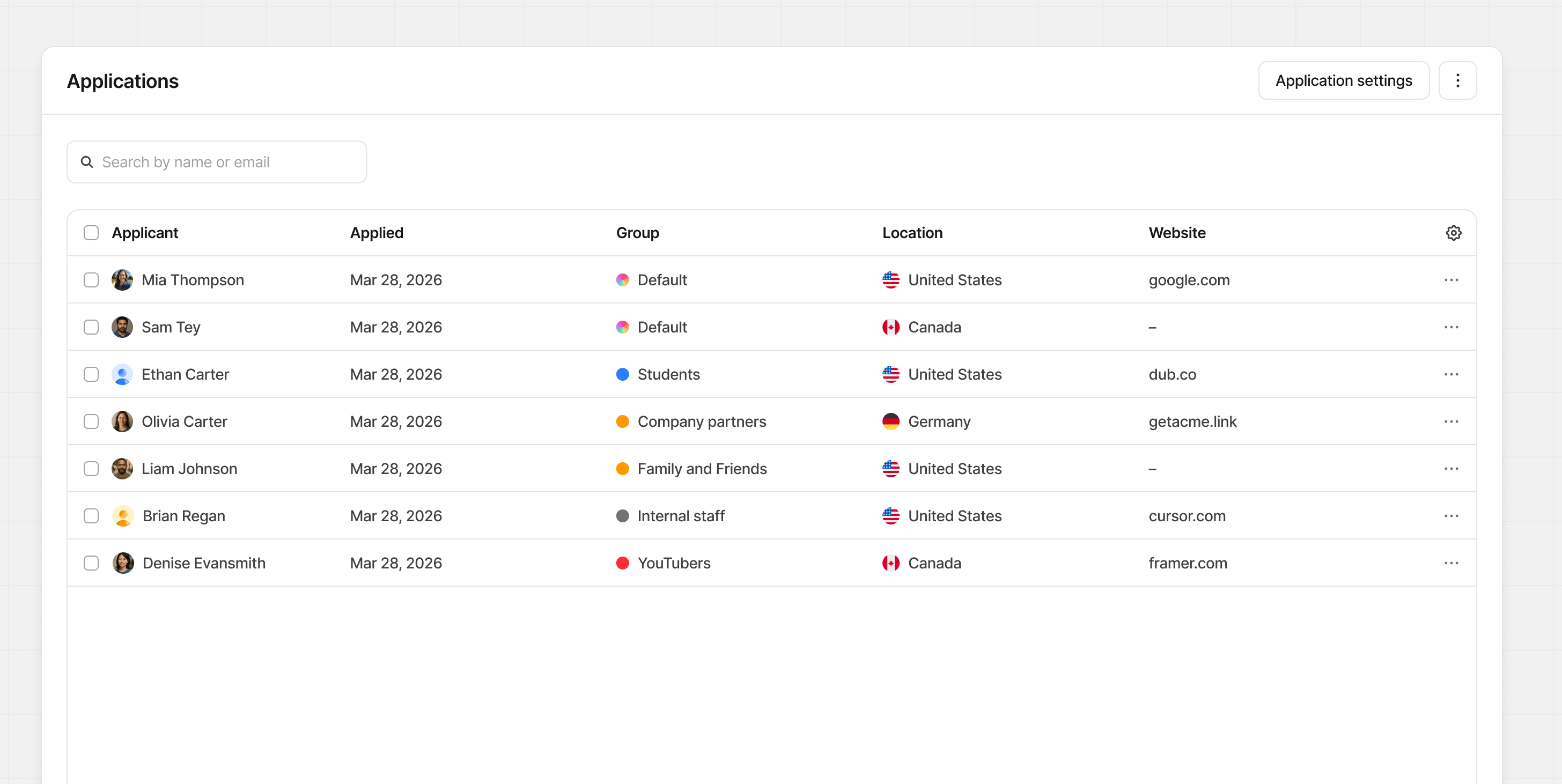The width and height of the screenshot is (1562, 784).
Task: Click Olivia Carter's avatar
Action: click(x=122, y=421)
